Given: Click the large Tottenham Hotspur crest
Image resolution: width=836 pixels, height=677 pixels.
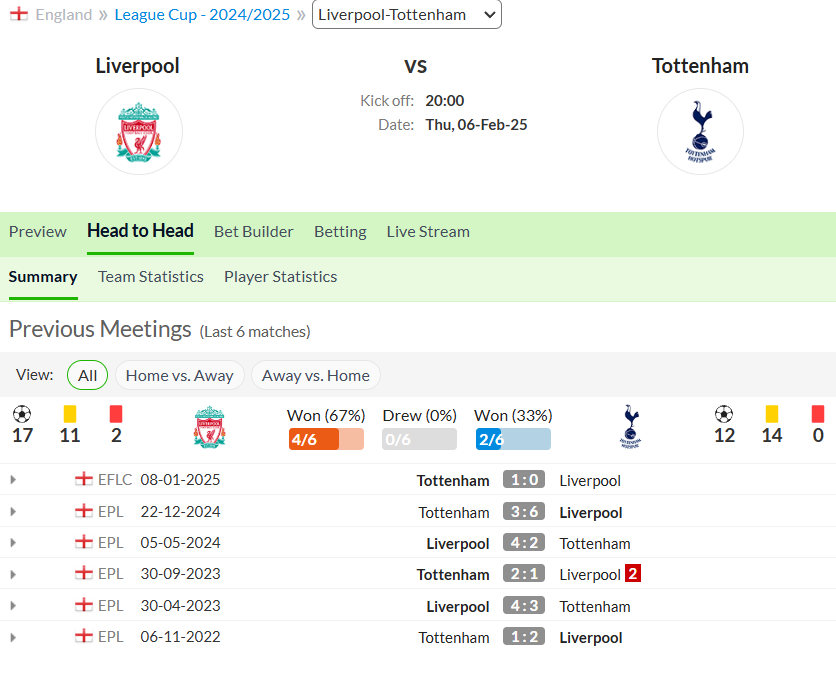Looking at the screenshot, I should click(x=700, y=132).
